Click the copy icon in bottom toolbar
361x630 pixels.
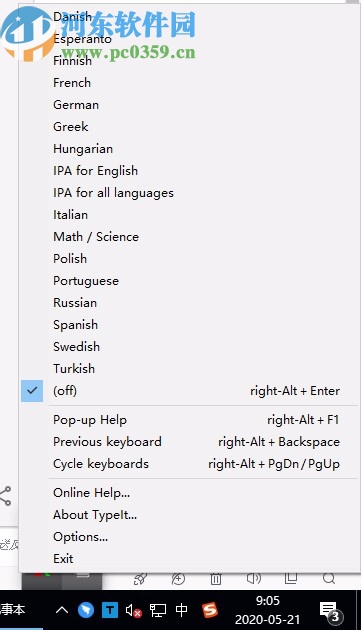(x=291, y=578)
